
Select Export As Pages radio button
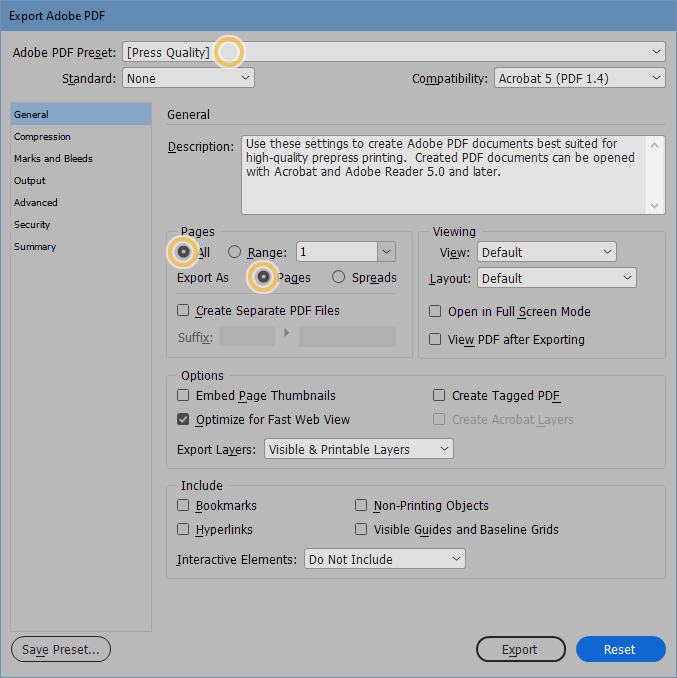263,277
